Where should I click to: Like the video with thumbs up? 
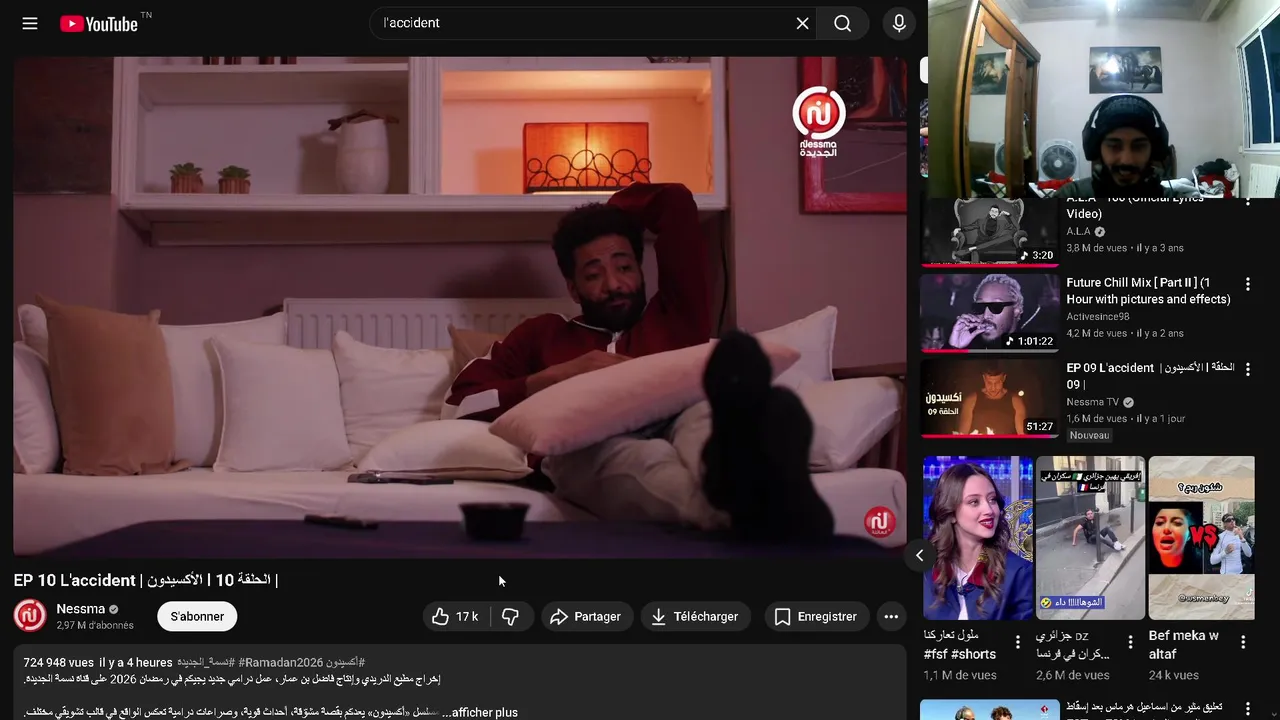click(456, 617)
